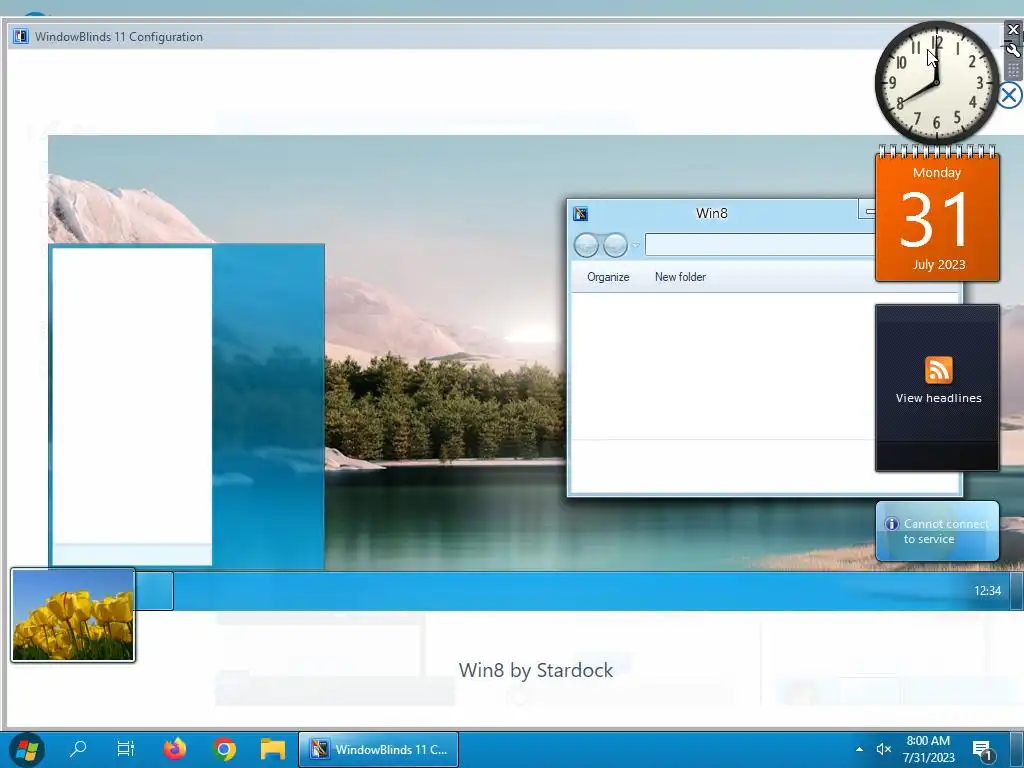
Task: Click the info icon in the weather gadget
Action: coord(891,524)
